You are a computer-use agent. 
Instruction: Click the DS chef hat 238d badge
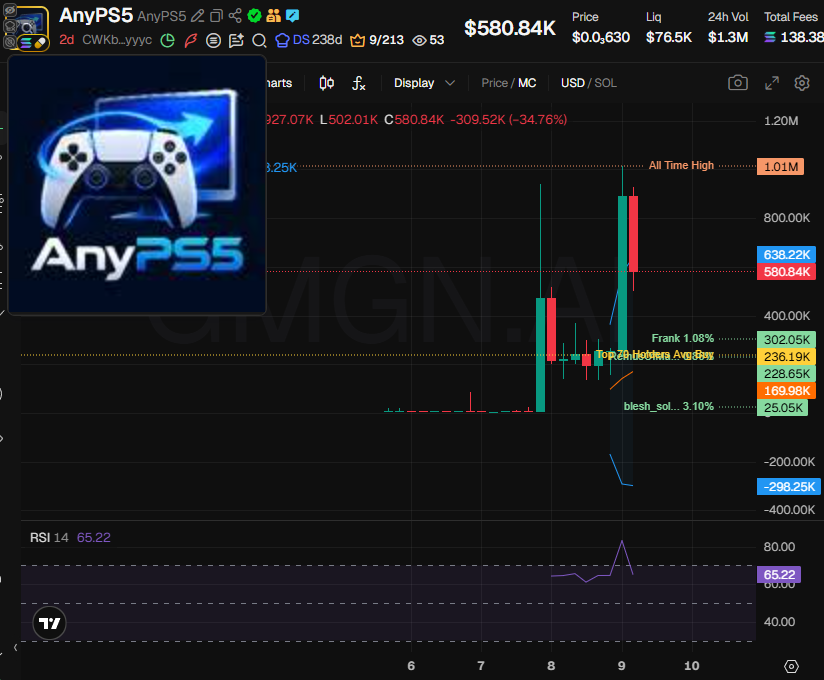(x=308, y=40)
